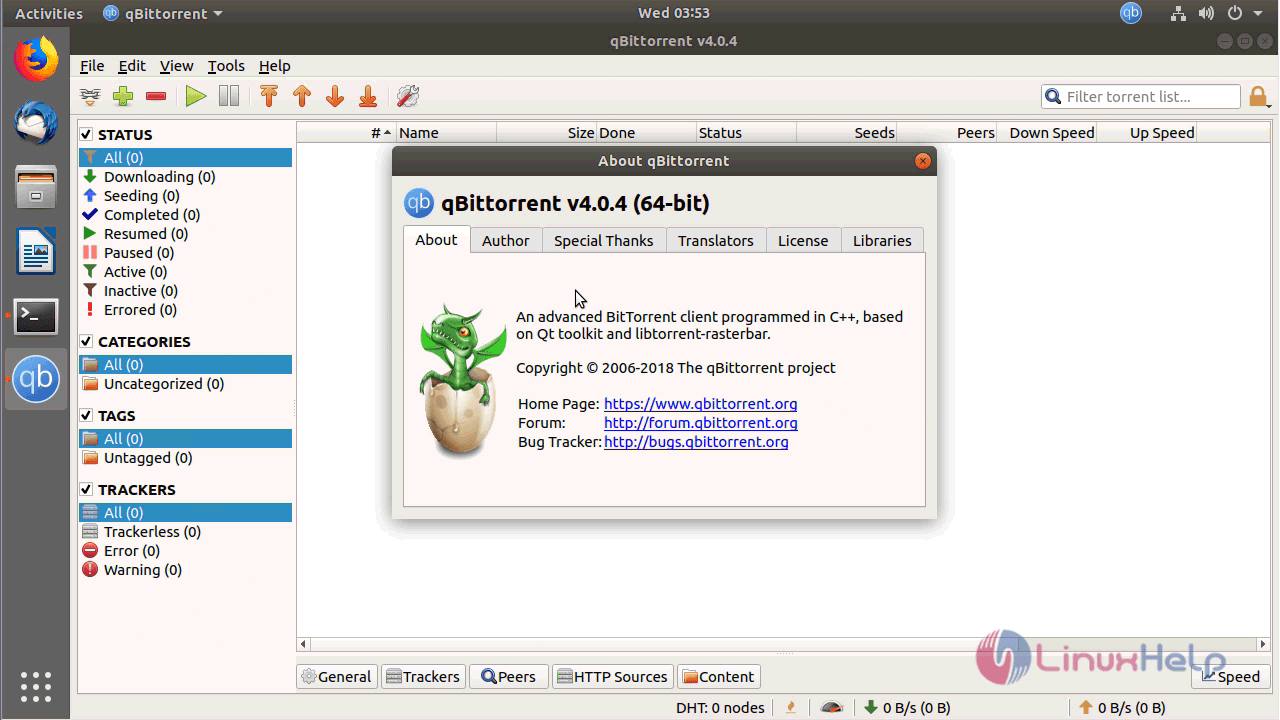Click the magnifier icon in filter field
Image resolution: width=1280 pixels, height=720 pixels.
(1053, 97)
